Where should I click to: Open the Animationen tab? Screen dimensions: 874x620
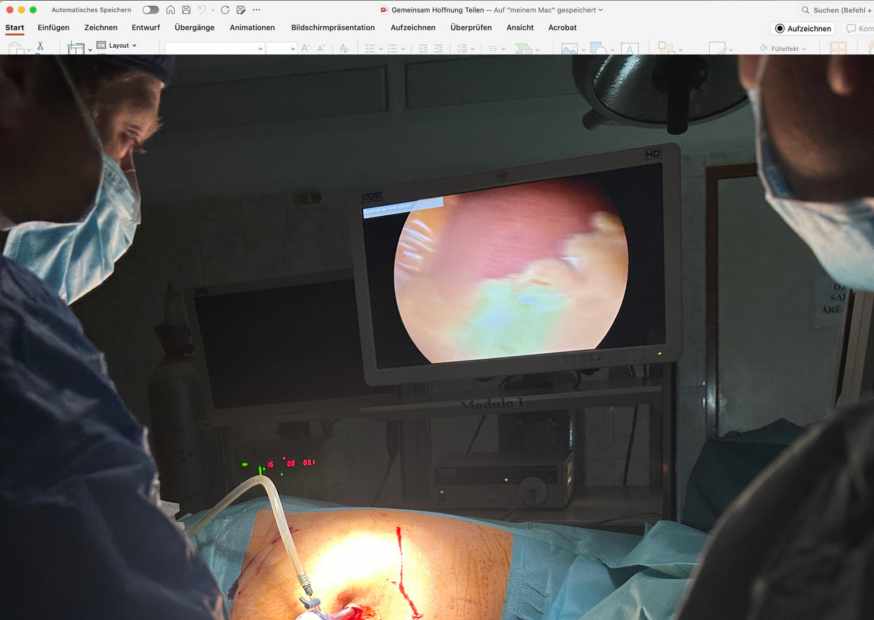click(x=252, y=27)
